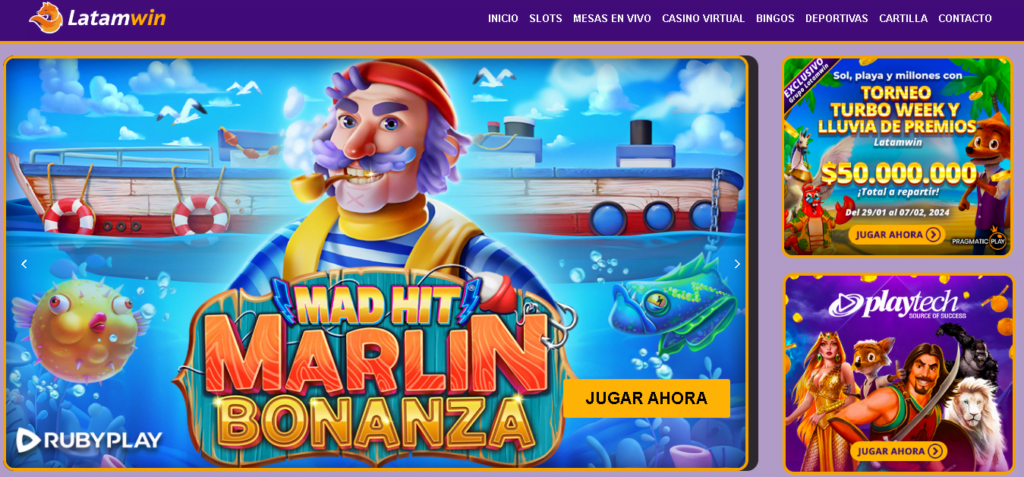
Task: Open the SLOTS menu item
Action: tap(545, 18)
